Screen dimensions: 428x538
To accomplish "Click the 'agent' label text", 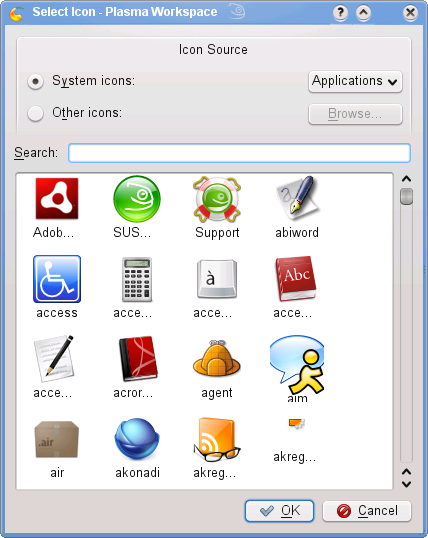I will pos(217,393).
